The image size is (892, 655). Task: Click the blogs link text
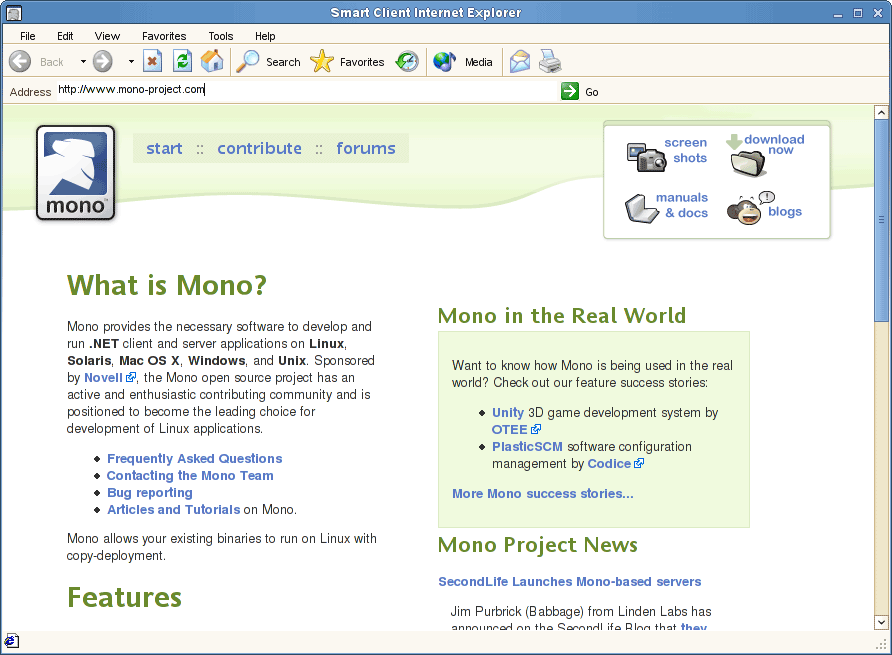(785, 212)
